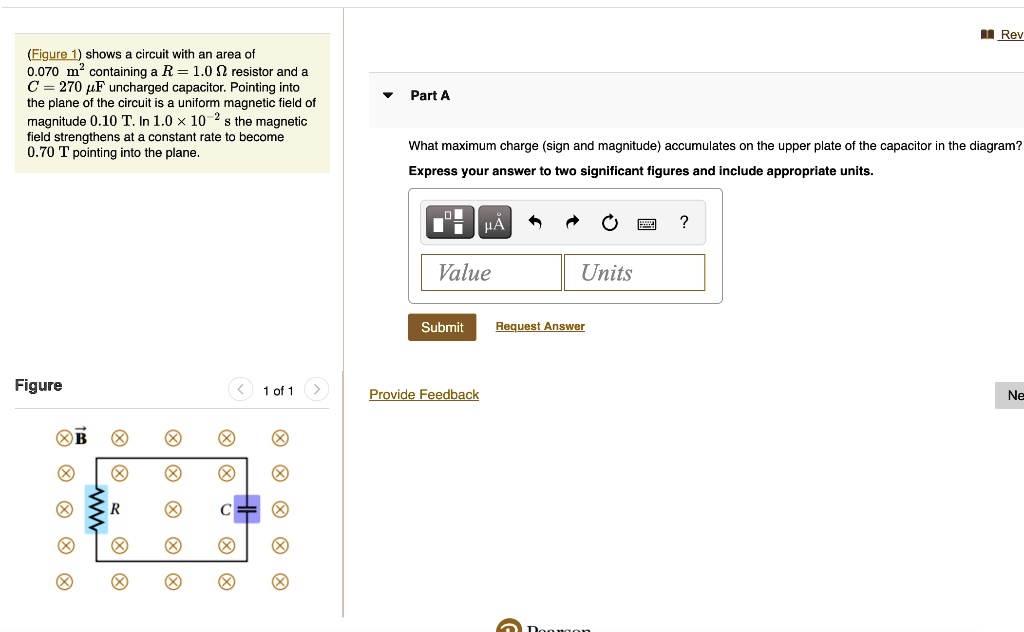Viewport: 1024px width, 632px height.
Task: Open keyboard shortcuts from answer toolbar
Action: (647, 223)
